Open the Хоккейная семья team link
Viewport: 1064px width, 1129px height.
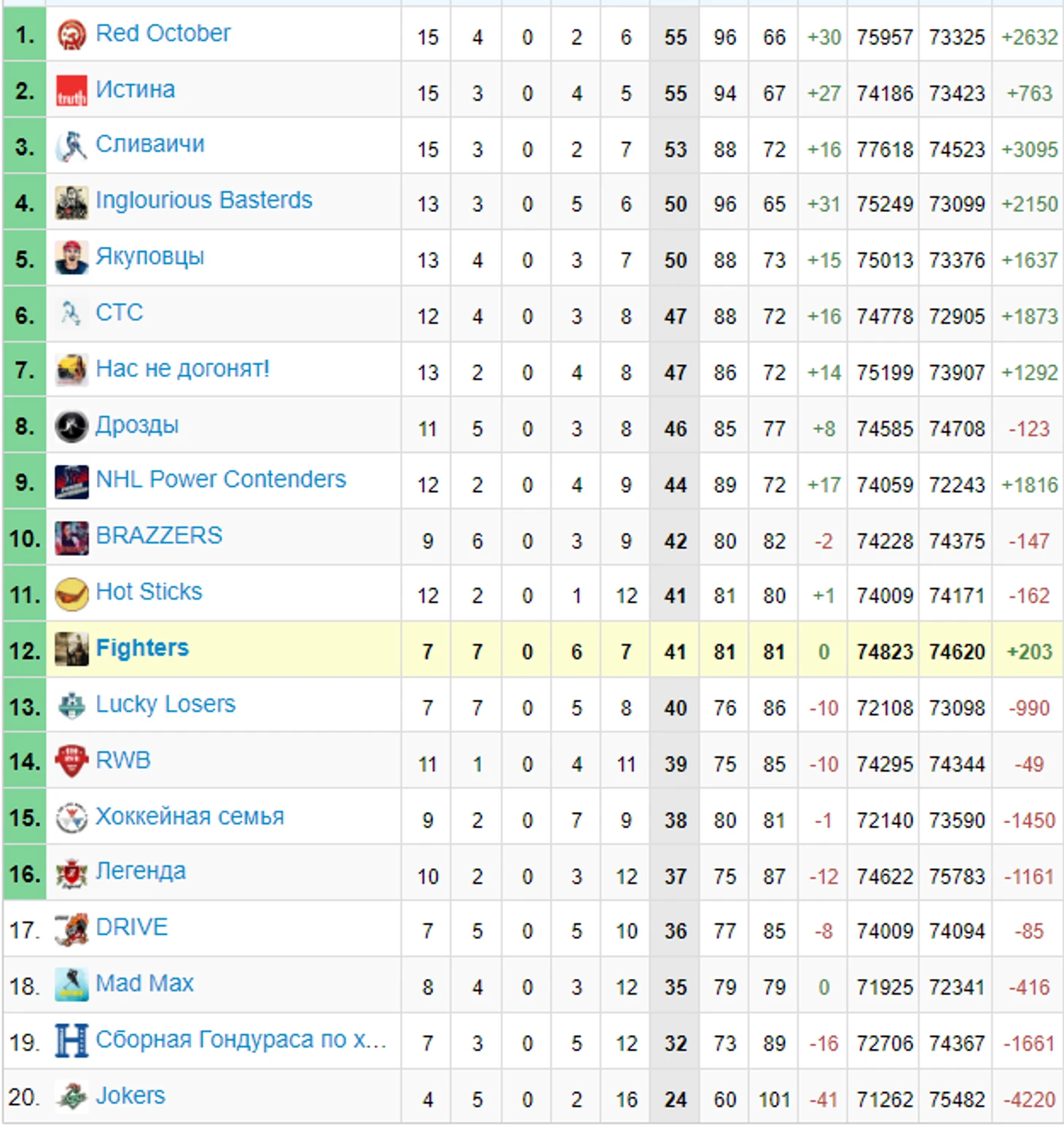pyautogui.click(x=189, y=816)
